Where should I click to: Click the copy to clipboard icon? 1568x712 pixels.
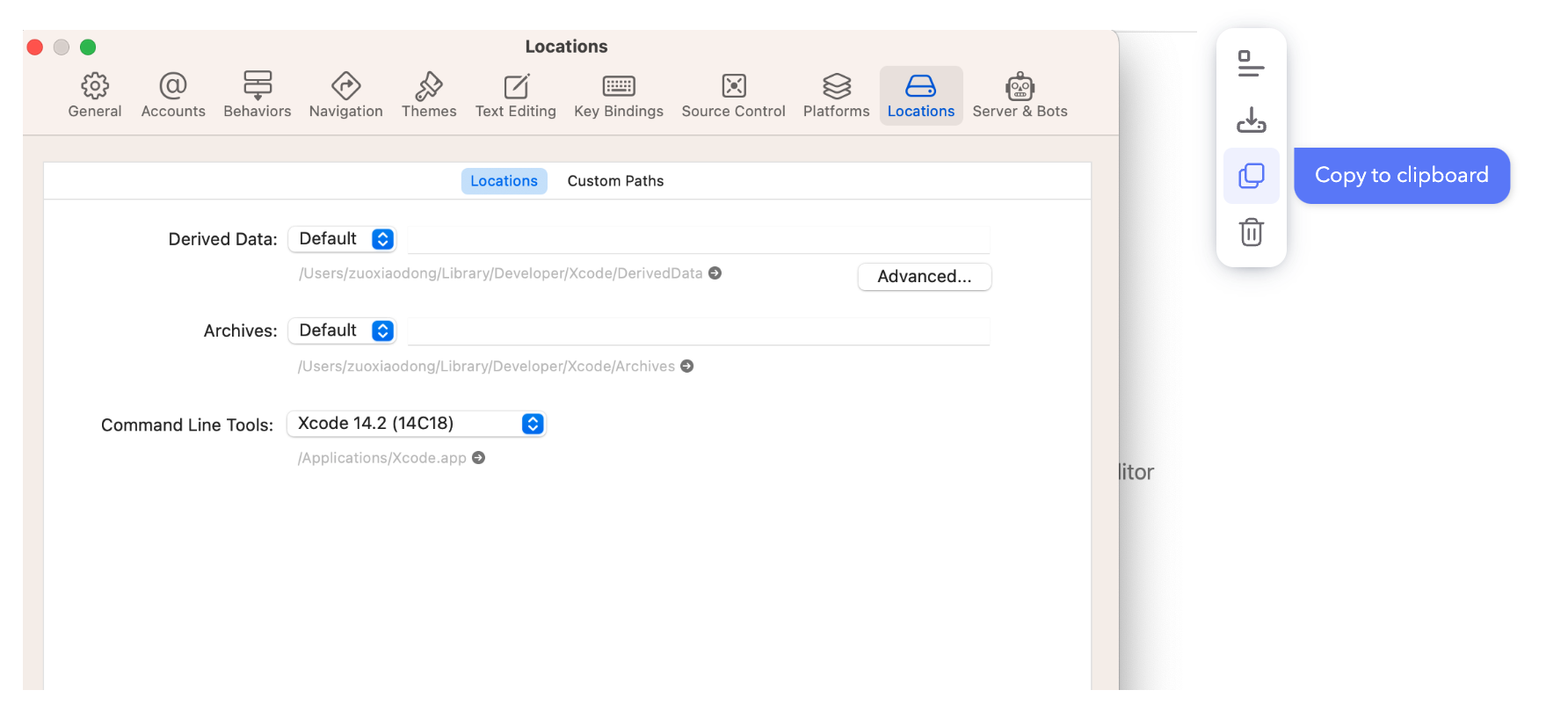pyautogui.click(x=1252, y=176)
